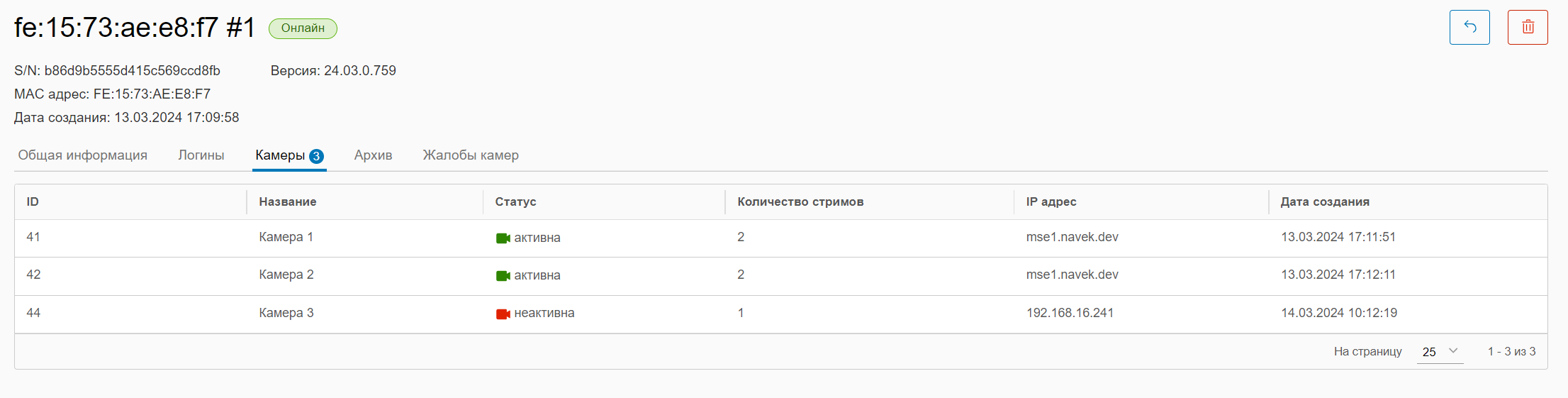Click green camera icon for Камера 2
Viewport: 1568px width, 398px height.
point(503,276)
